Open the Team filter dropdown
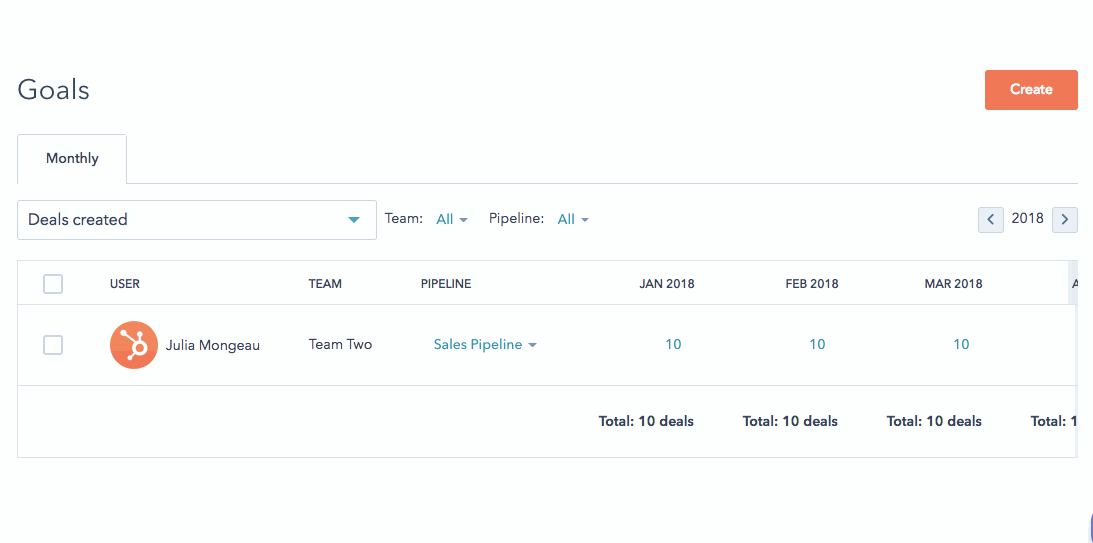The height and width of the screenshot is (543, 1093). [x=452, y=220]
